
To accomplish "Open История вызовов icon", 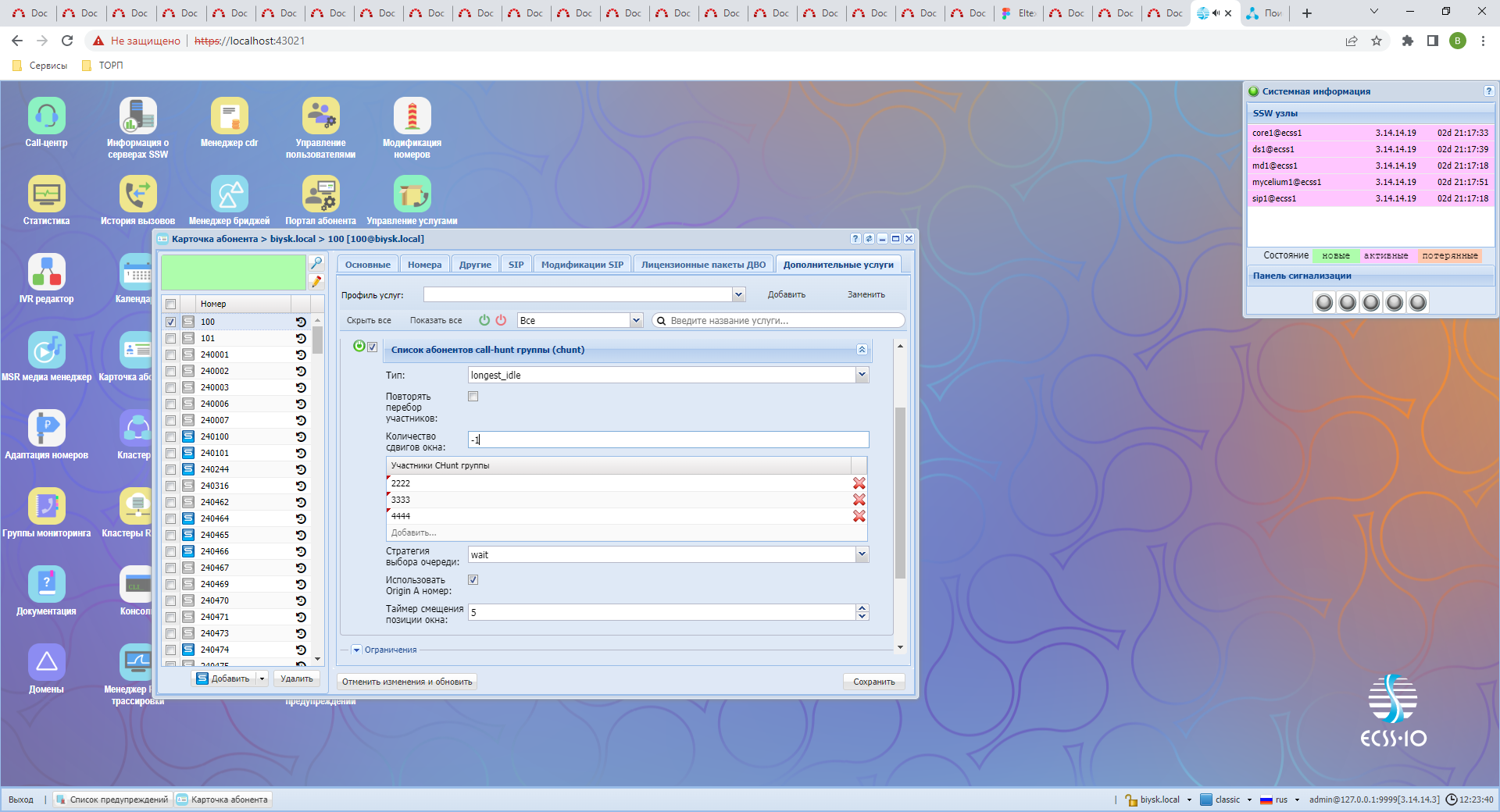I will 138,194.
